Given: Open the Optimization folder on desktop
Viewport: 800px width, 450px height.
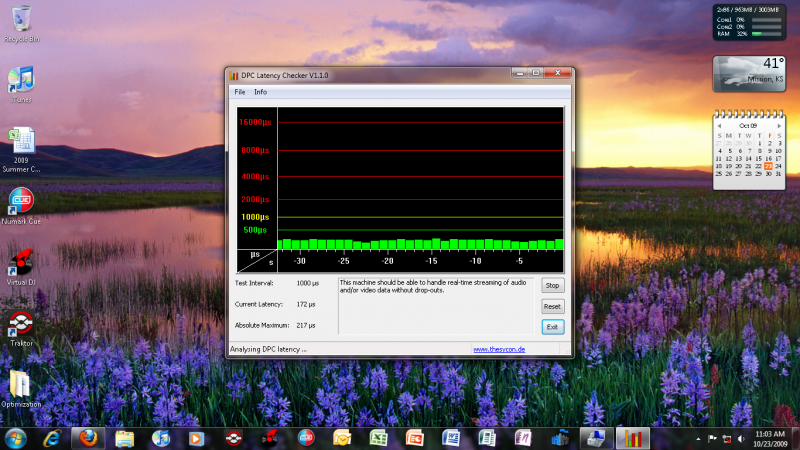Looking at the screenshot, I should pyautogui.click(x=21, y=386).
